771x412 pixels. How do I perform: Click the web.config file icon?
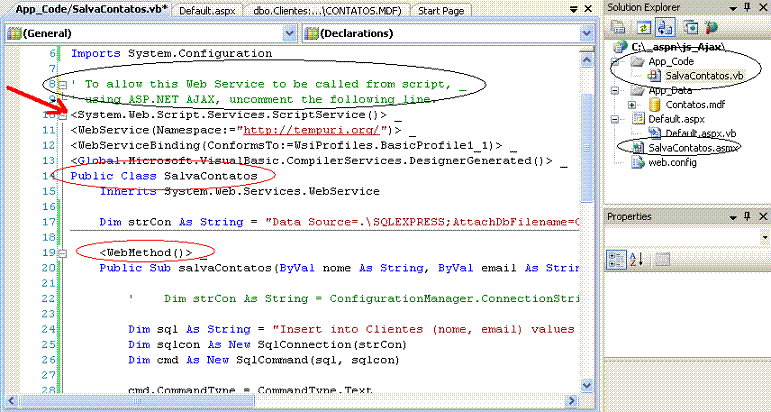point(638,162)
